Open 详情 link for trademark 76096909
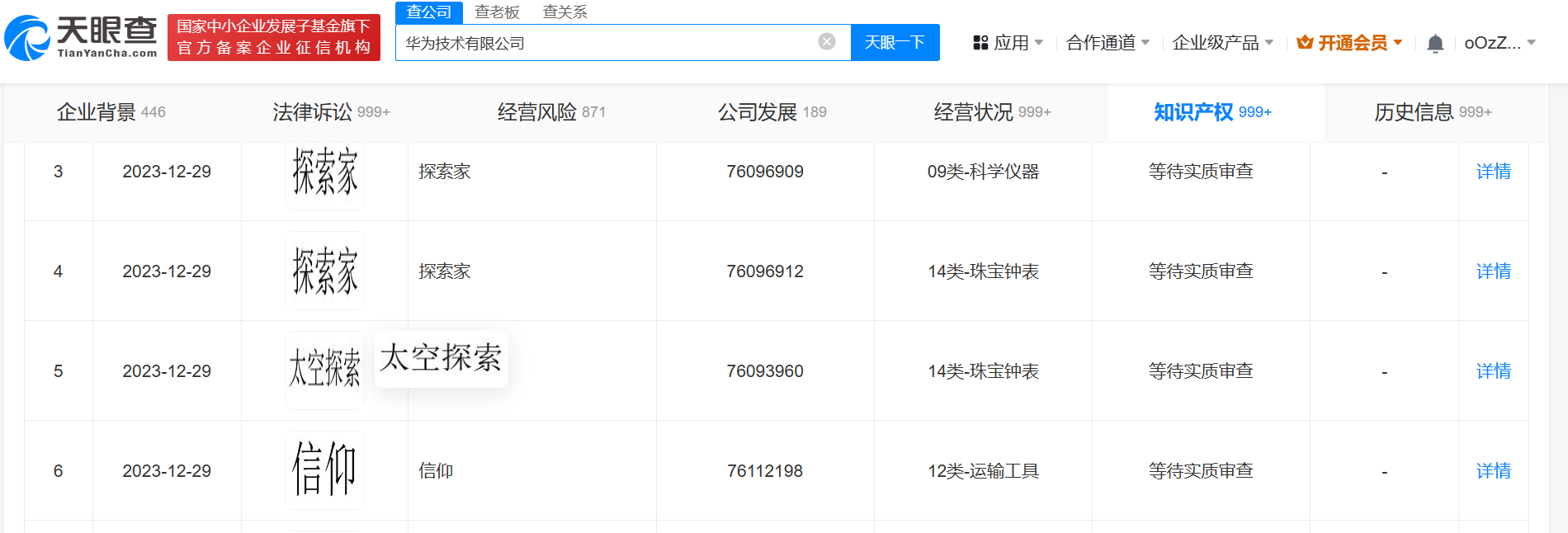This screenshot has height=533, width=1568. pos(1493,172)
